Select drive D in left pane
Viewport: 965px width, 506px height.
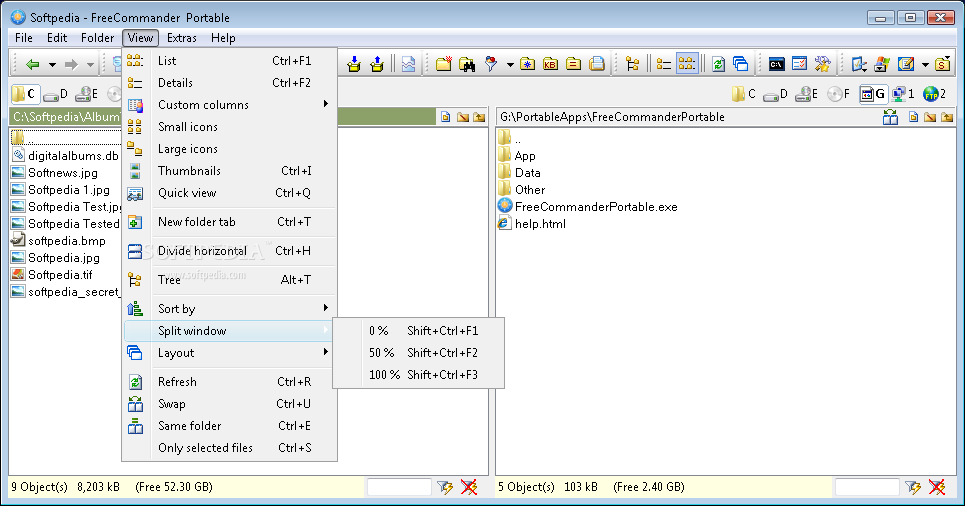55,94
